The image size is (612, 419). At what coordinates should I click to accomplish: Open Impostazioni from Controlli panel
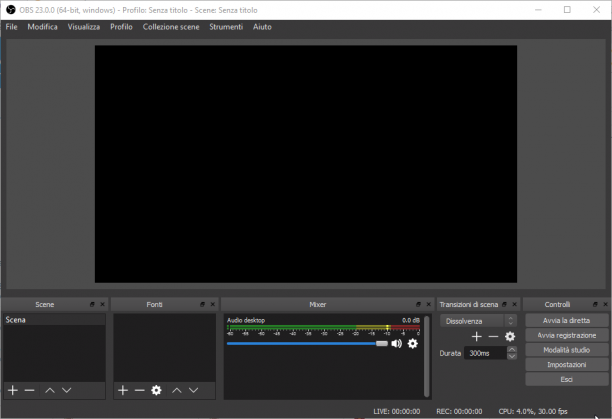[566, 365]
